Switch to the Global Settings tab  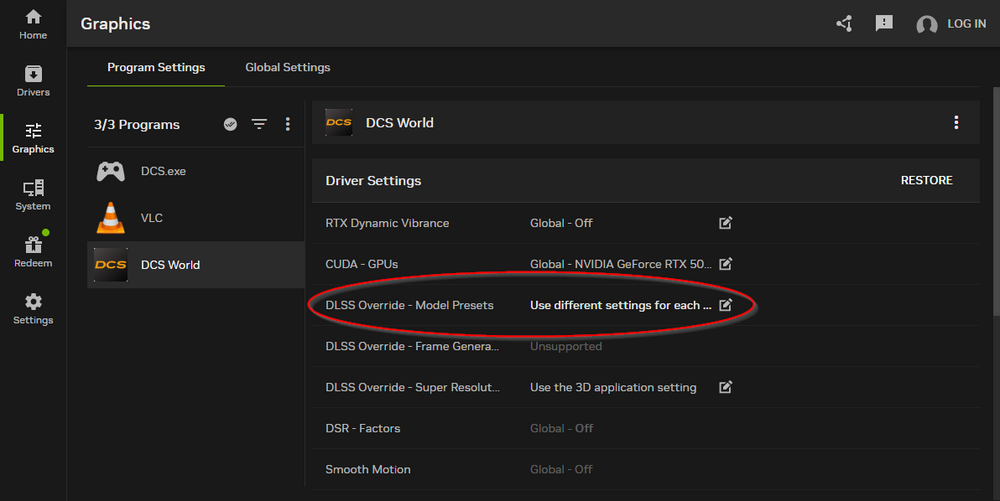tap(288, 68)
